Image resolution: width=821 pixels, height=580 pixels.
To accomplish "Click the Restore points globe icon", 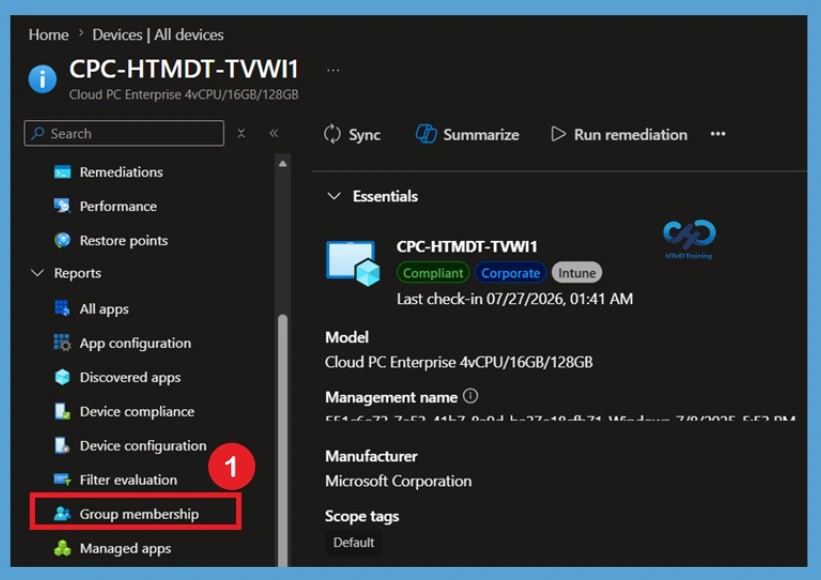I will click(62, 240).
